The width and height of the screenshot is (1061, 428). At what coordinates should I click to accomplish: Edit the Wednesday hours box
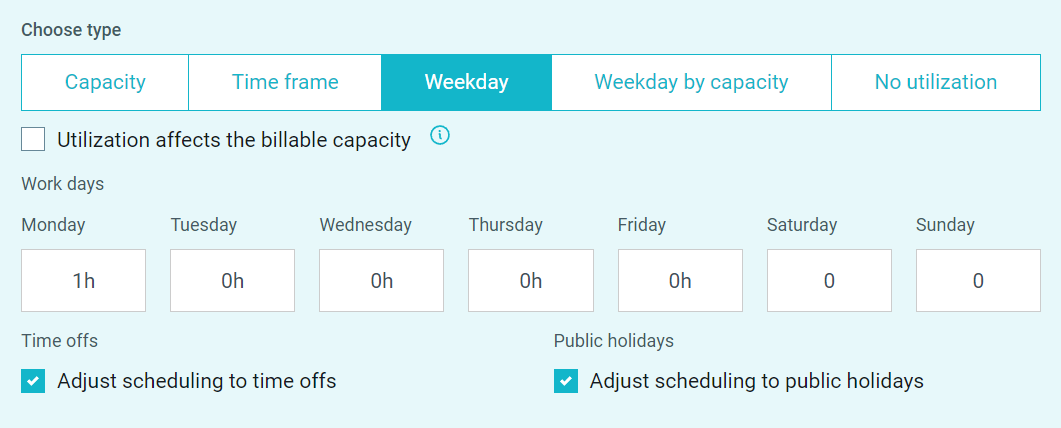(x=382, y=281)
